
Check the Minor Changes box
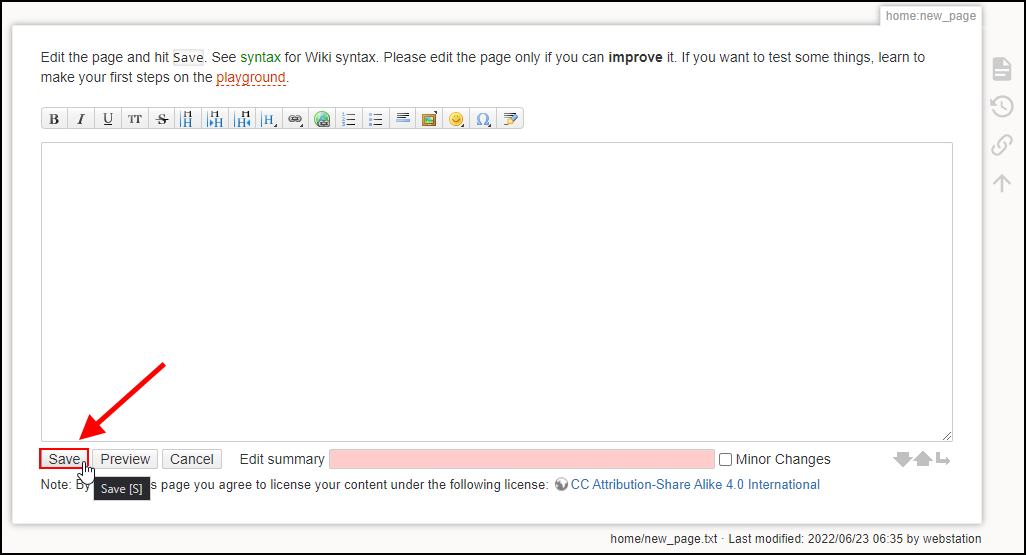pyautogui.click(x=726, y=459)
